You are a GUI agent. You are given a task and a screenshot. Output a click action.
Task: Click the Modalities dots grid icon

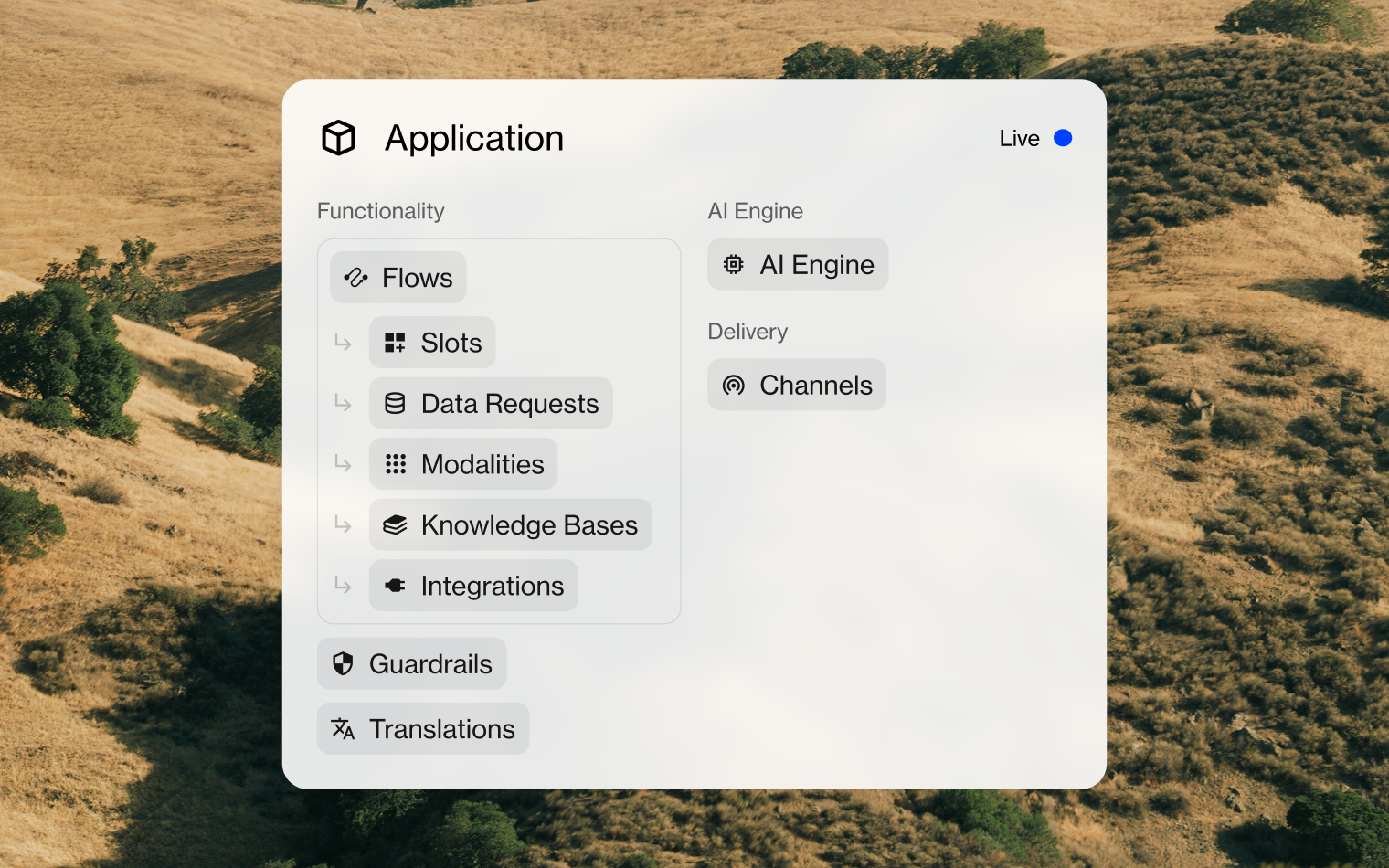coord(395,464)
